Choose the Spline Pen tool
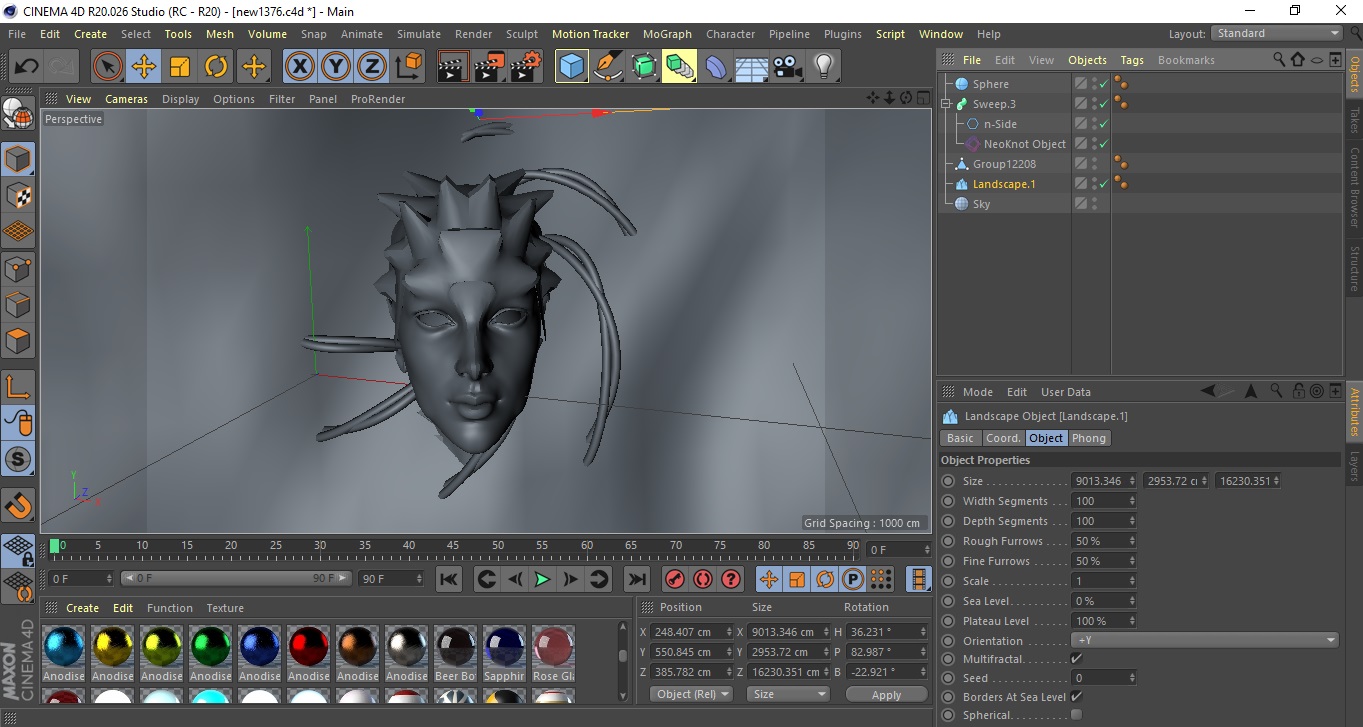 tap(608, 67)
